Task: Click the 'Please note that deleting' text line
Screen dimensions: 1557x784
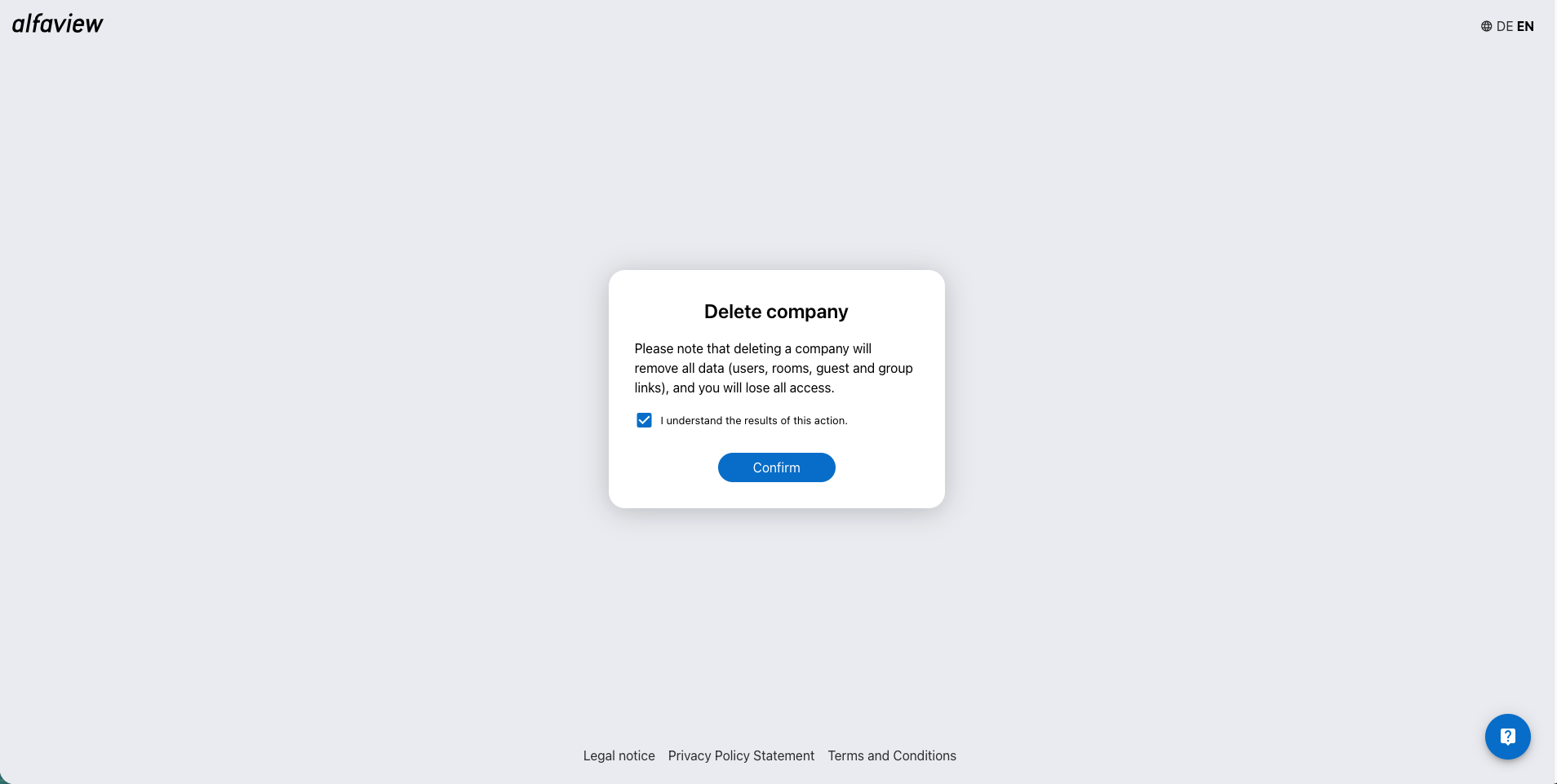Action: pos(752,348)
